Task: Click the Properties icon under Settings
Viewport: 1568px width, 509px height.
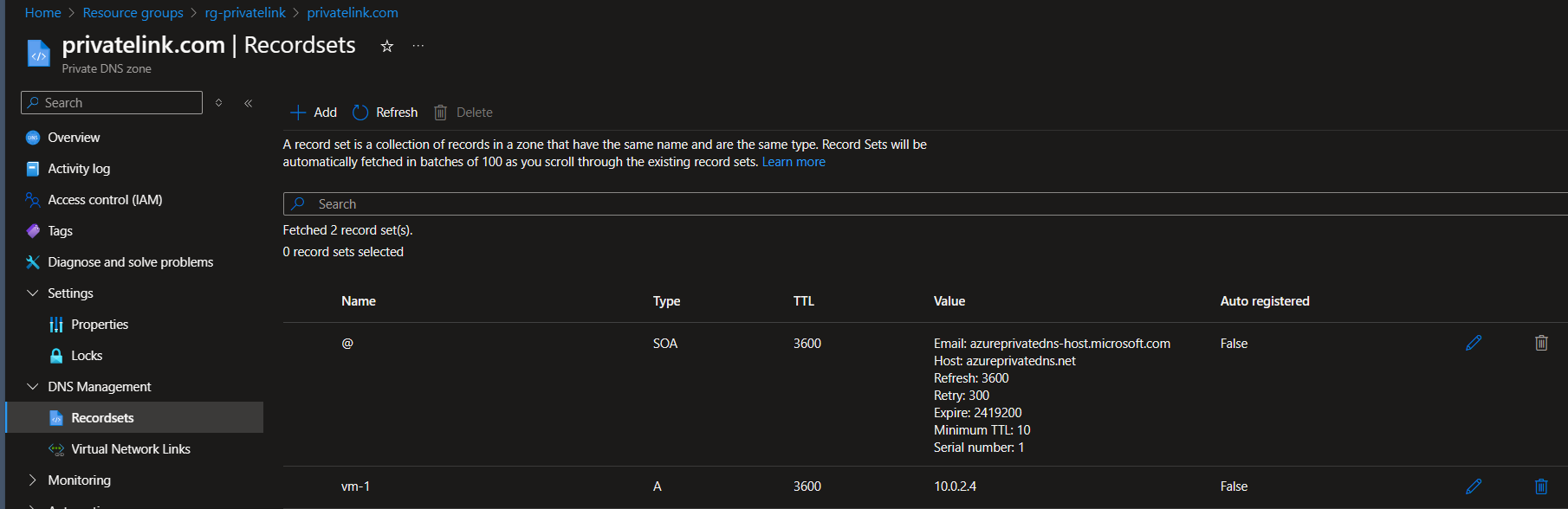Action: coord(56,325)
